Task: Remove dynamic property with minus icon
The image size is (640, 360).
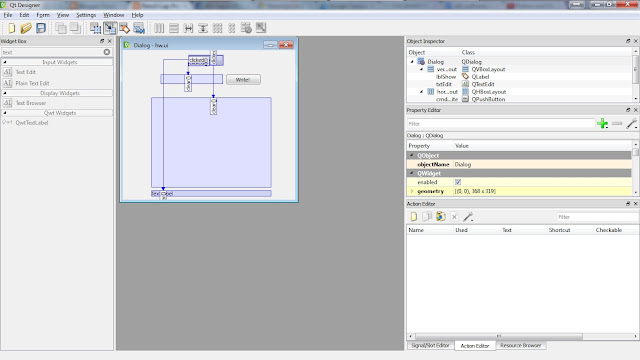Action: (617, 123)
